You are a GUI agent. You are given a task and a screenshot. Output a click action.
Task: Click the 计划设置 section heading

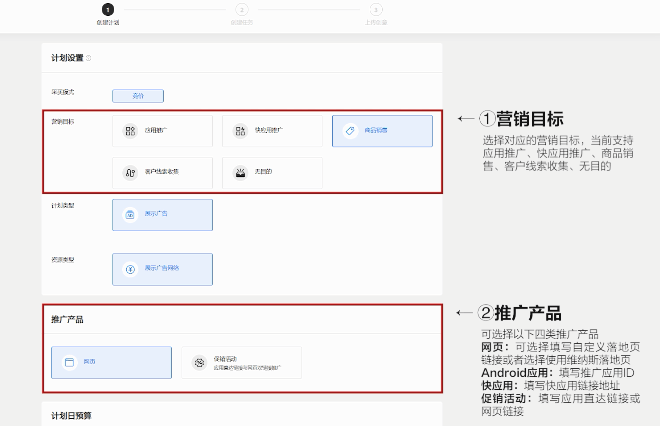tap(67, 58)
